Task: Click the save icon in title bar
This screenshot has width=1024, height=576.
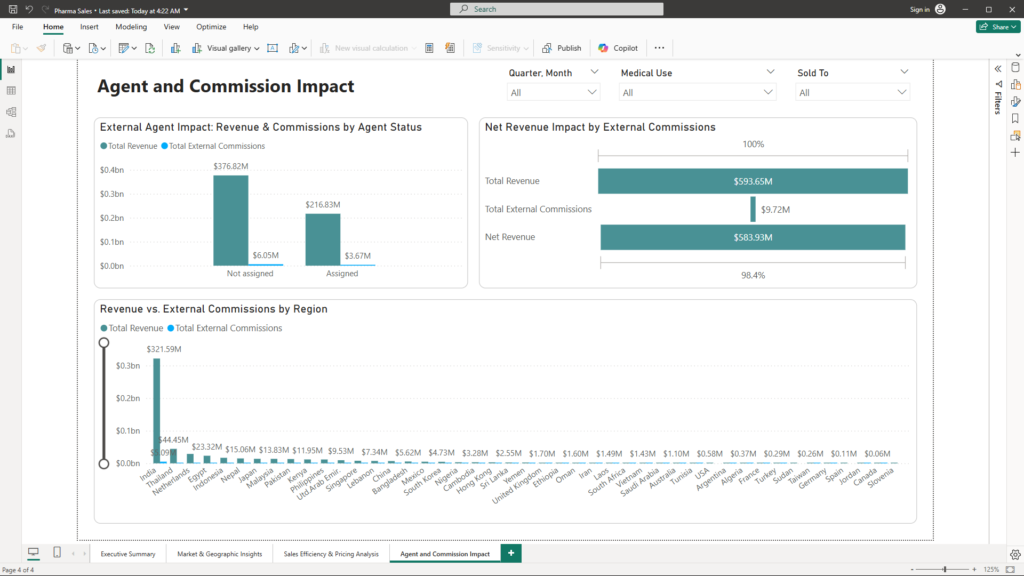Action: (12, 9)
